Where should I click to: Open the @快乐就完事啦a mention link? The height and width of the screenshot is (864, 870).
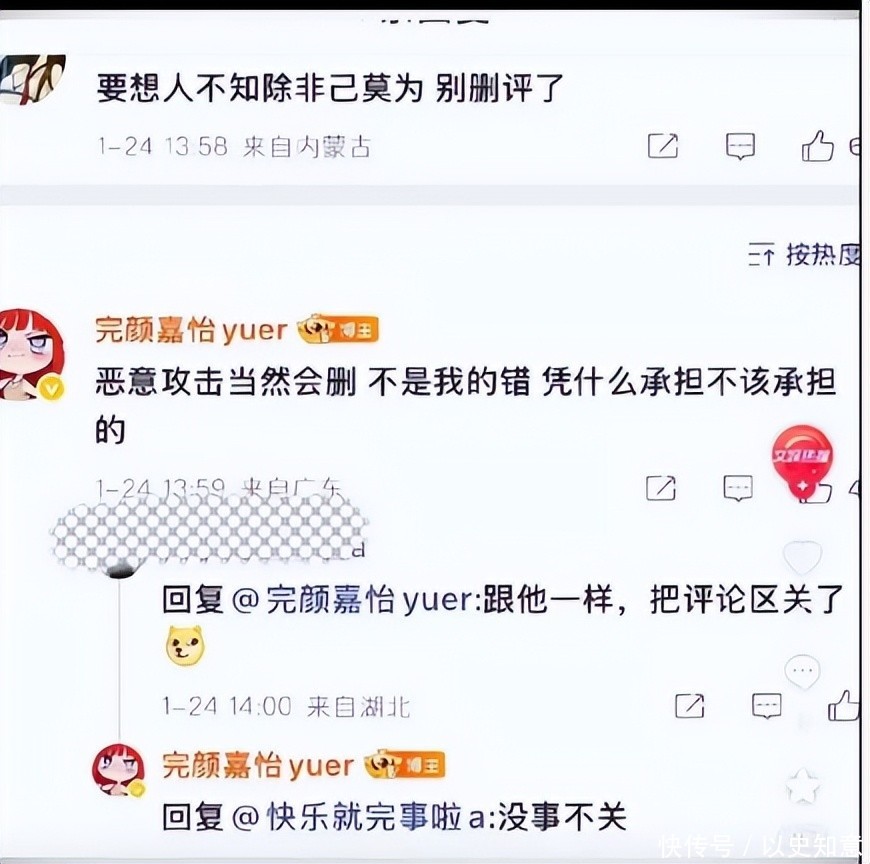(x=358, y=818)
